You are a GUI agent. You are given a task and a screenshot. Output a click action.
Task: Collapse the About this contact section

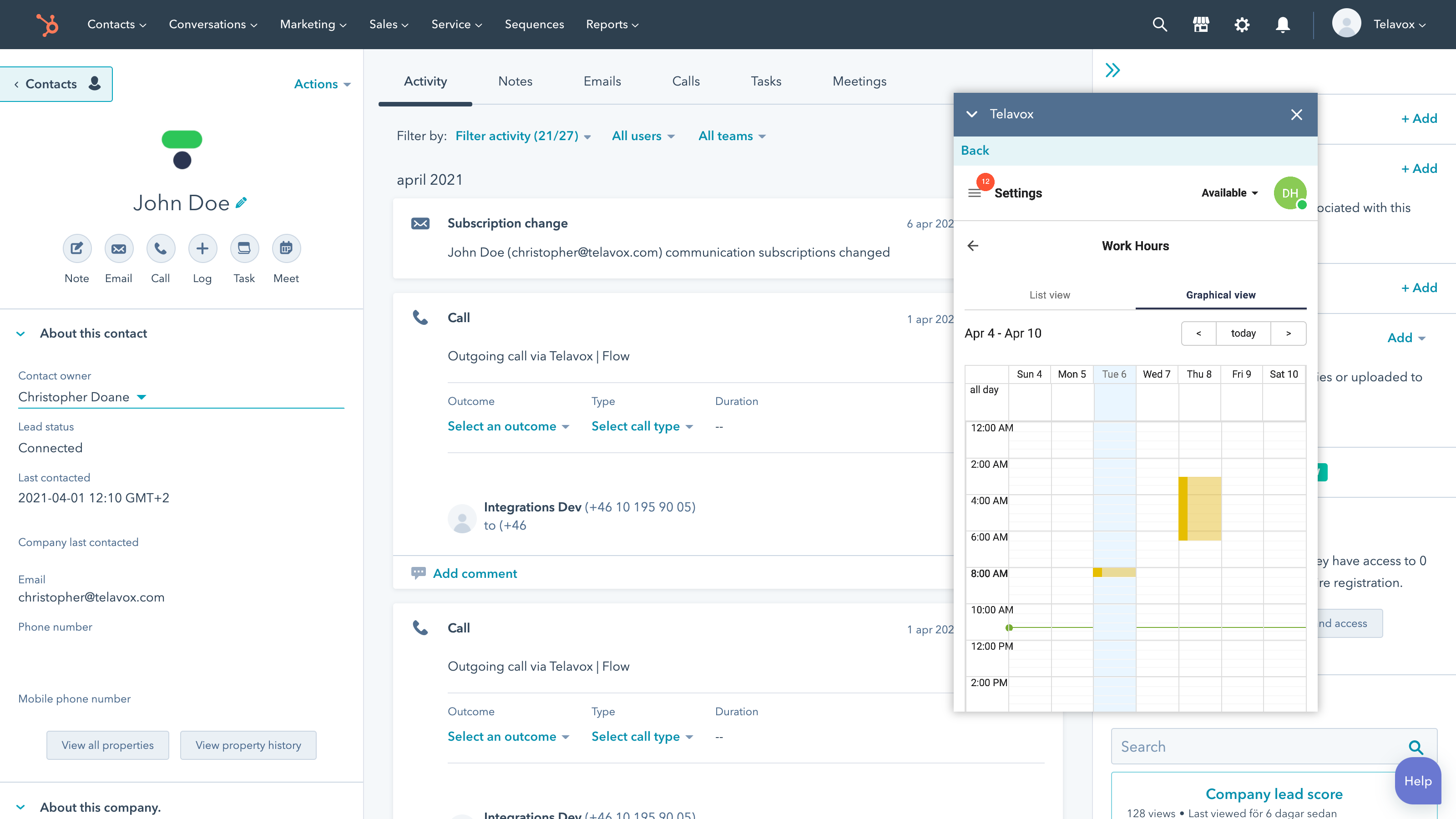[x=20, y=334]
